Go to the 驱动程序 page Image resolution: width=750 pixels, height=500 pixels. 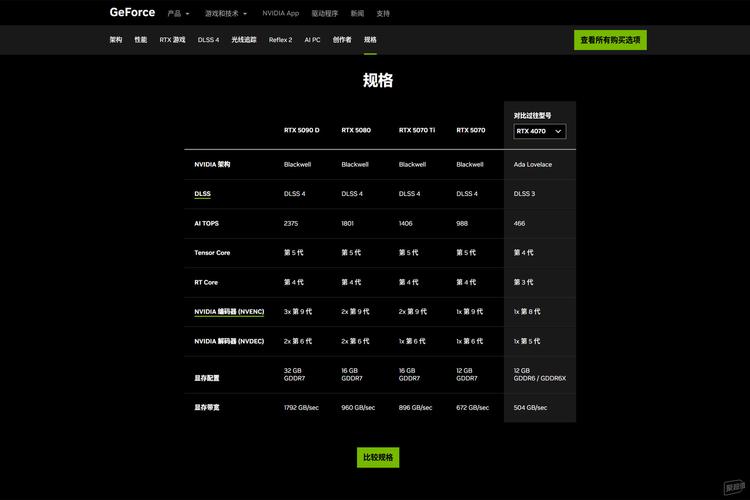[325, 14]
